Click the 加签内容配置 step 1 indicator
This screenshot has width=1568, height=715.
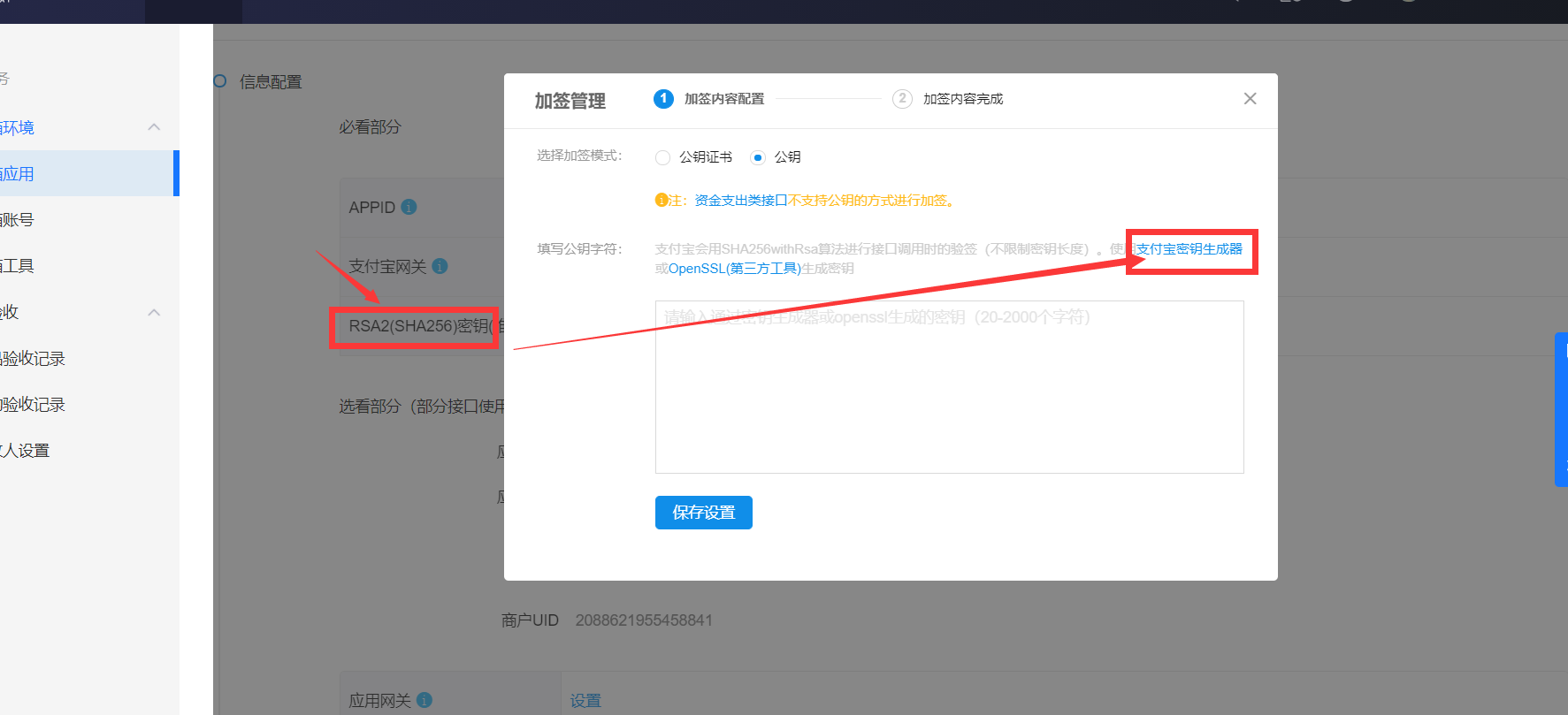click(x=663, y=99)
